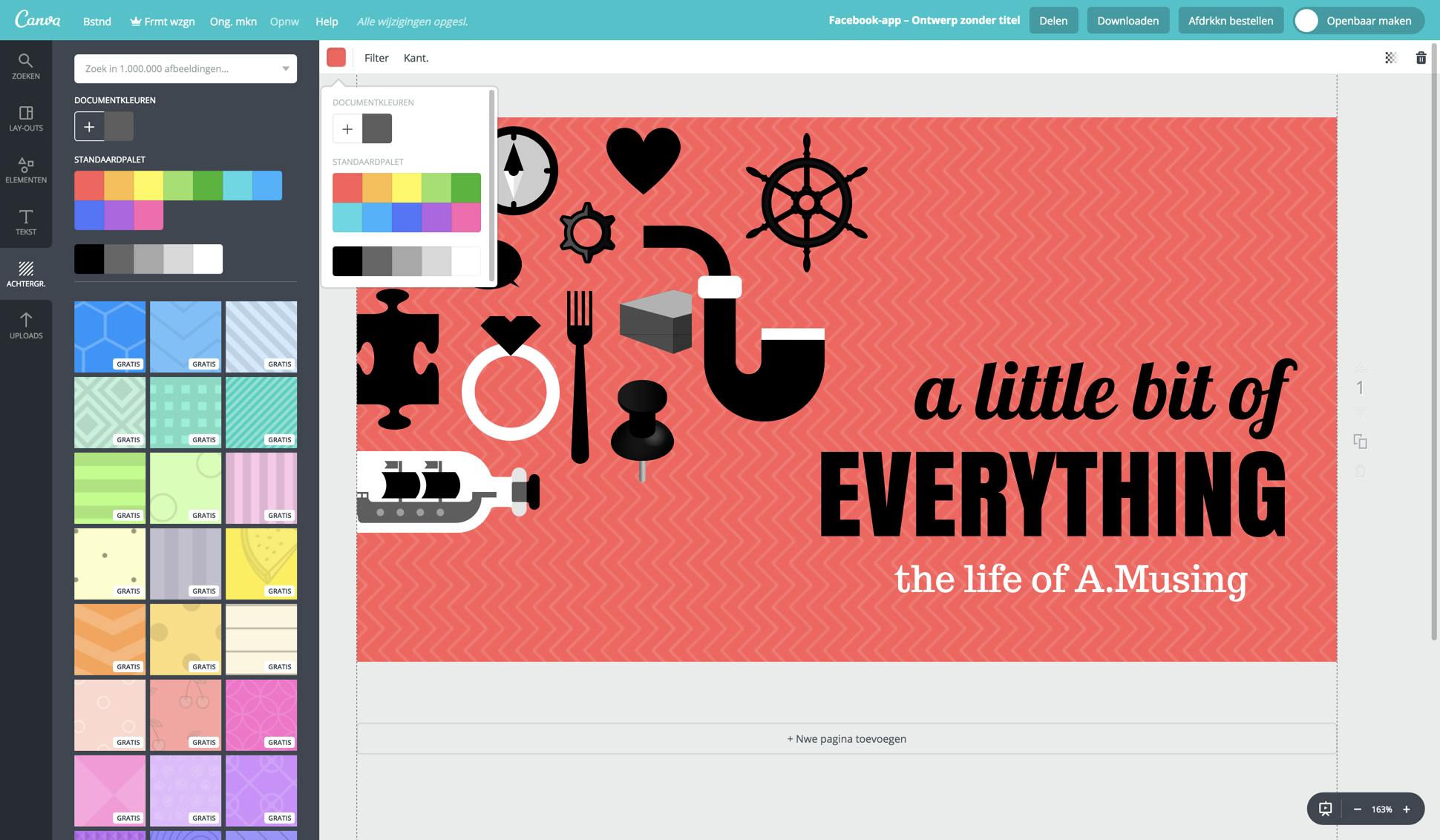Open the Bstnd menu
Screen dimensions: 1440x840
point(97,22)
